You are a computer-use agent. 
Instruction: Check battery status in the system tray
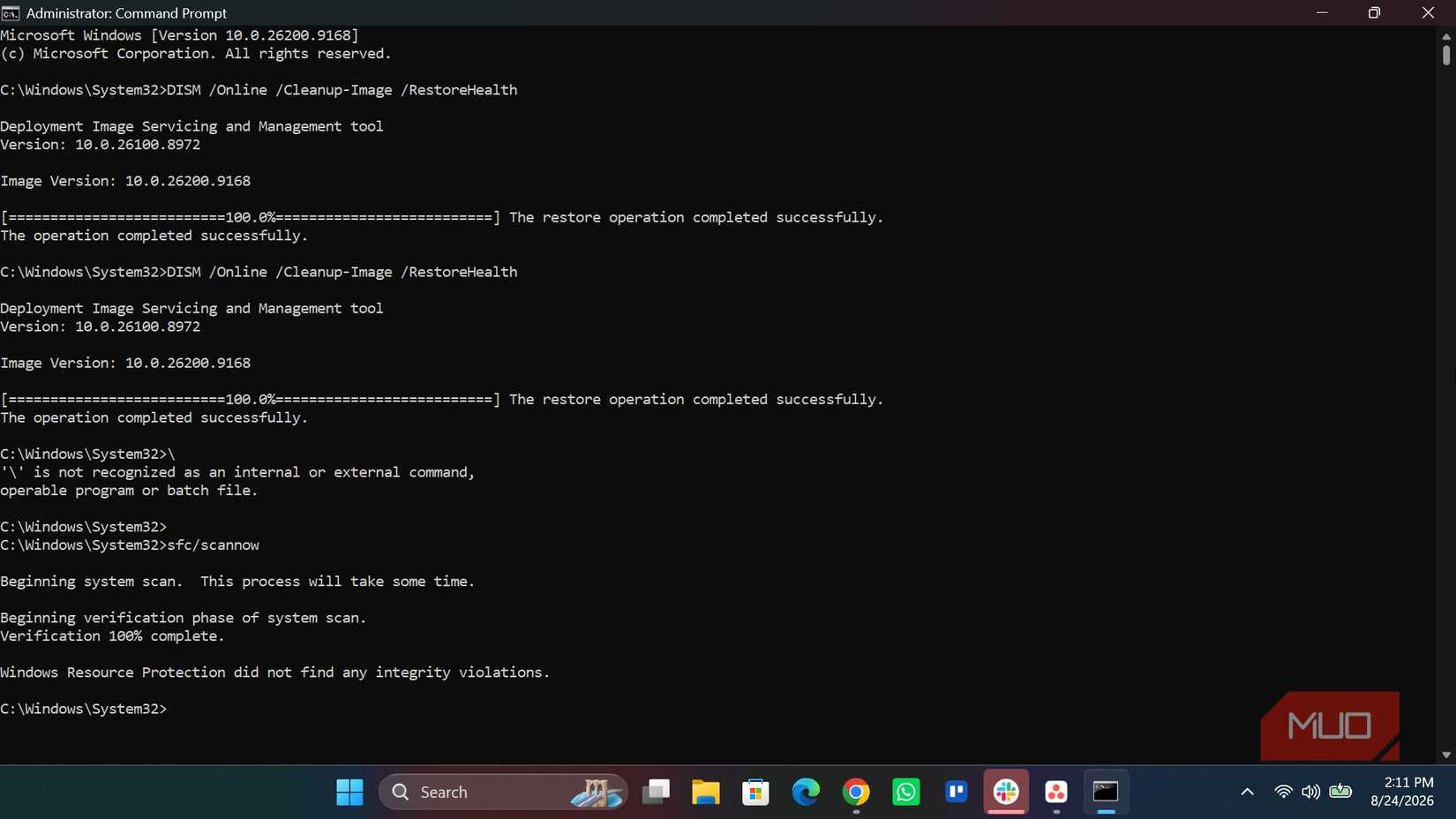tap(1340, 792)
